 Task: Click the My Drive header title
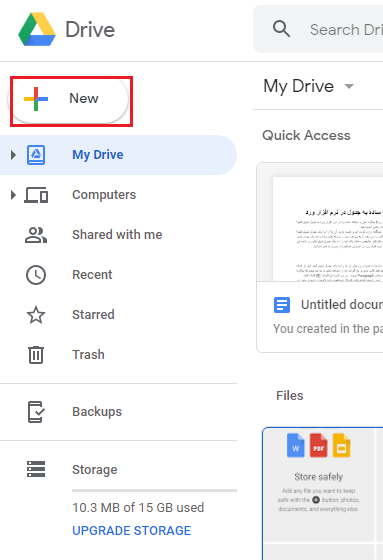[299, 86]
